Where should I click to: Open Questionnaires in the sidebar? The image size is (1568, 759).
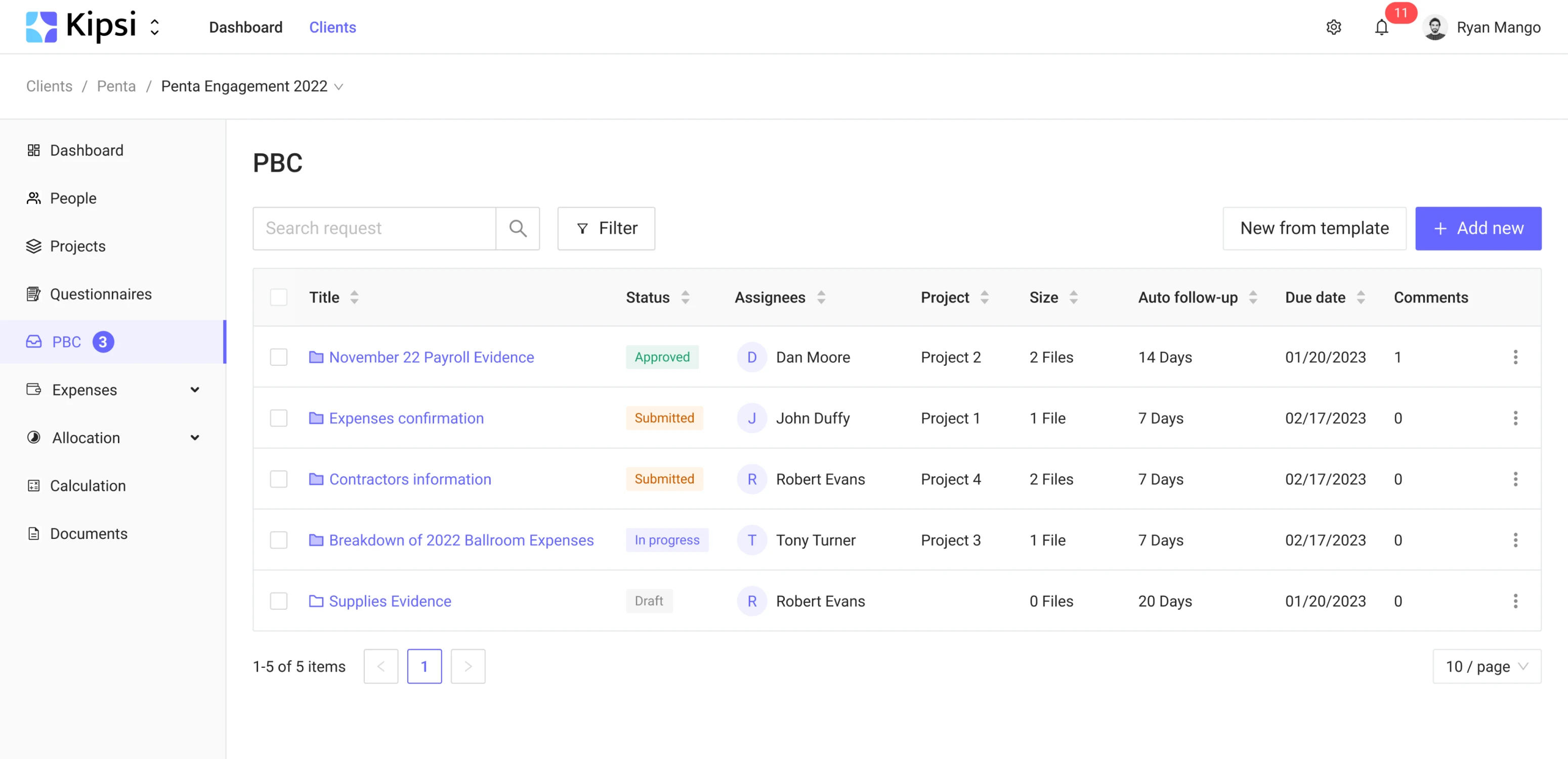click(100, 294)
